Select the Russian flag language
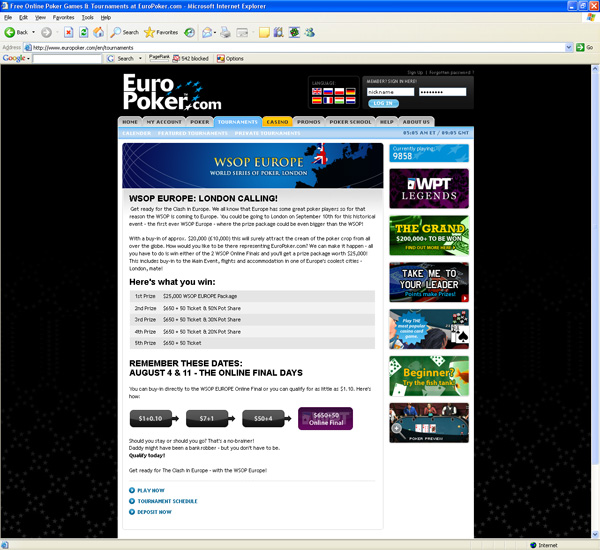 pos(328,91)
